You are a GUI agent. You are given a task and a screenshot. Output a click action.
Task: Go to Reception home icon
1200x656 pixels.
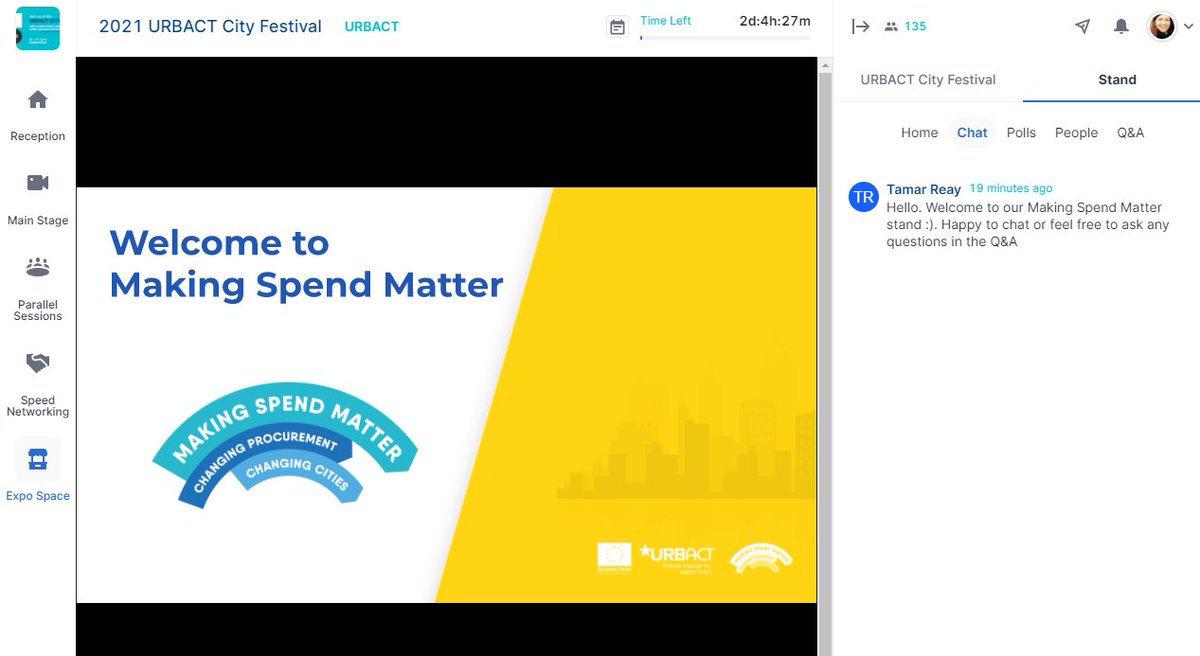[38, 100]
